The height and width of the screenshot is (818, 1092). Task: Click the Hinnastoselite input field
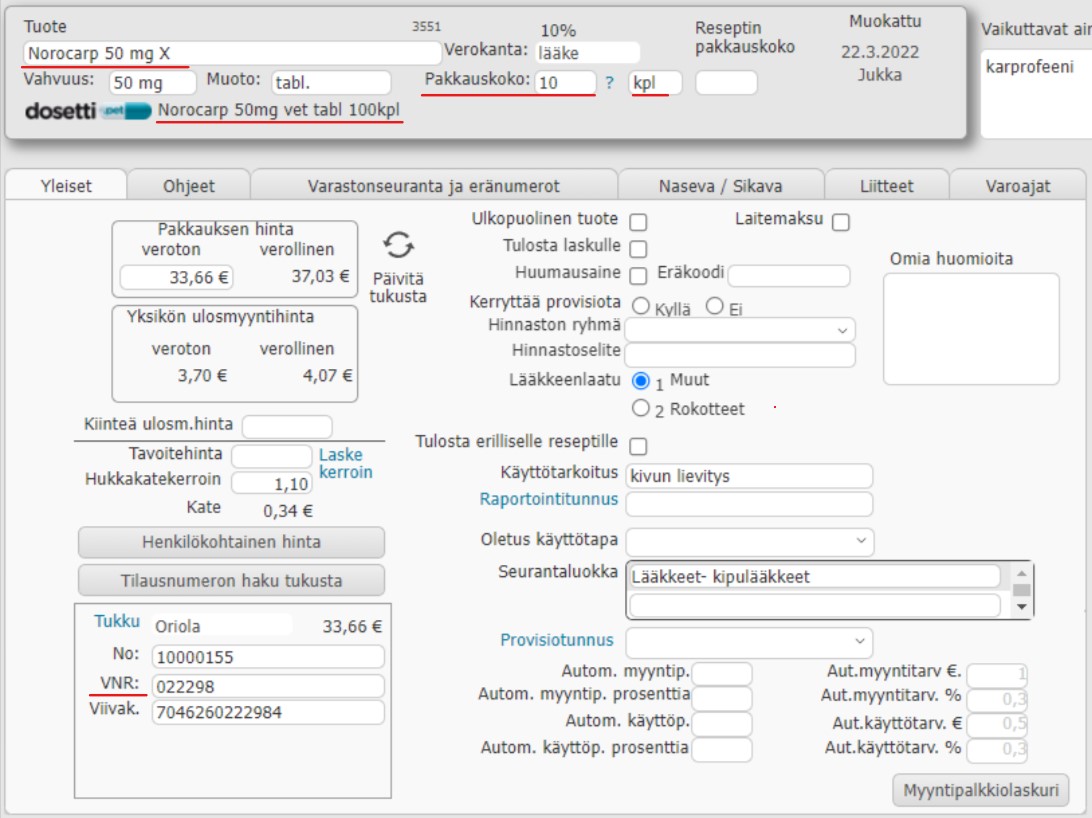(740, 354)
